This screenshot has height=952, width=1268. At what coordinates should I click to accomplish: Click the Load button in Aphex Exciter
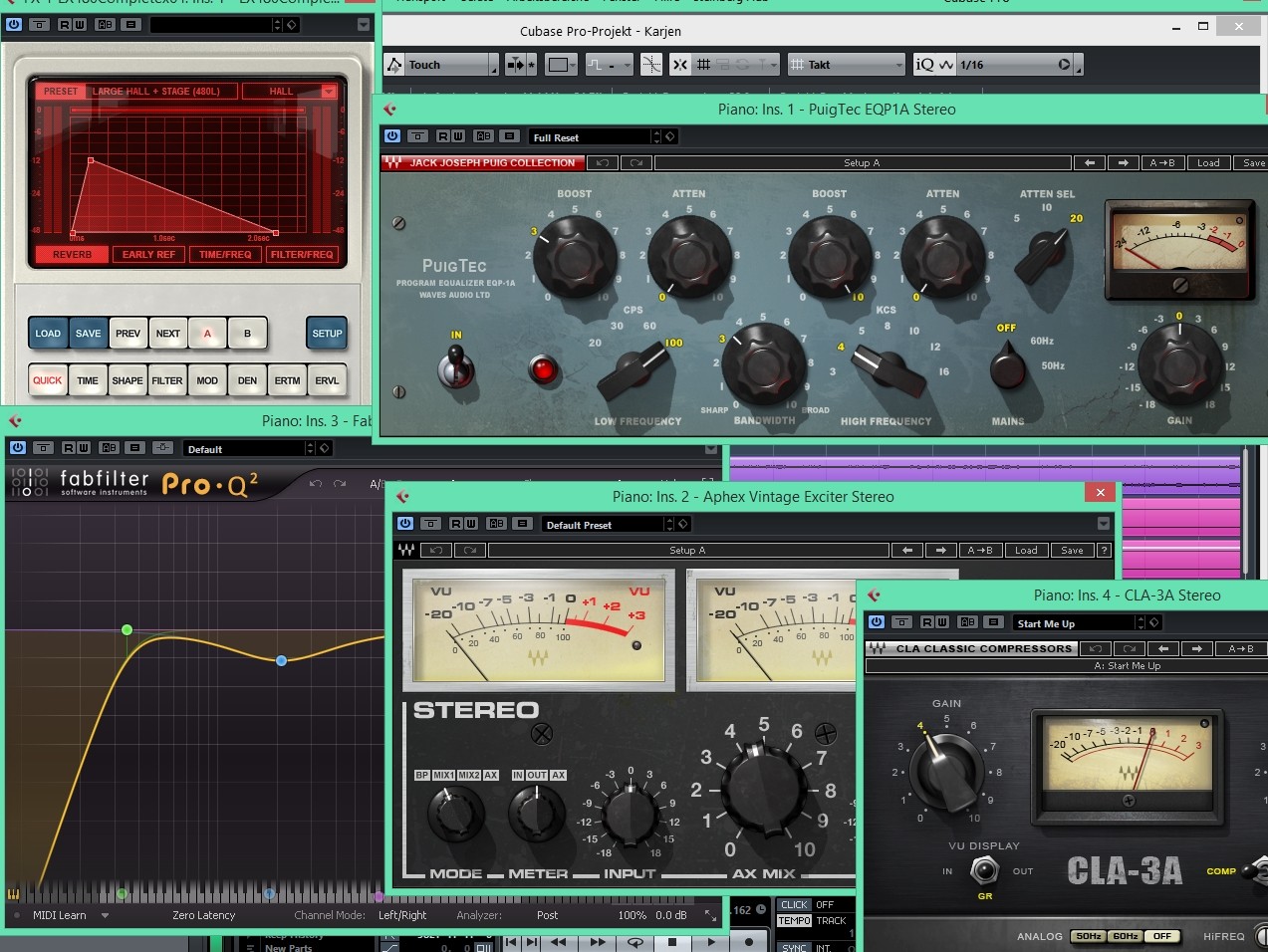coord(1026,550)
